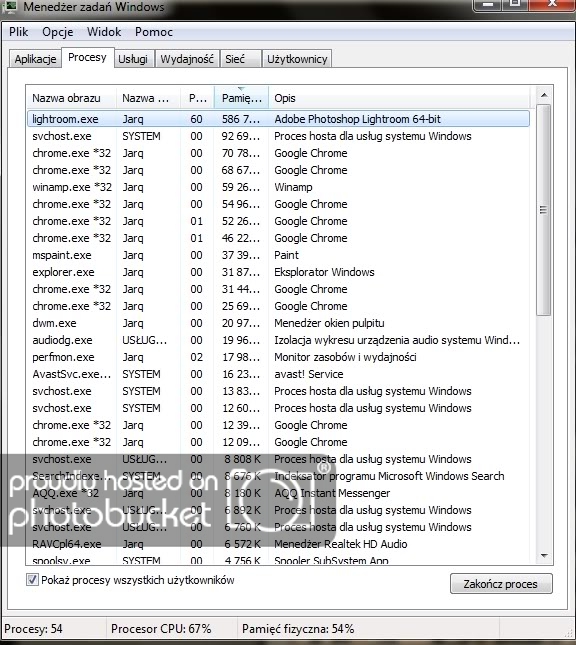Select the winamp.exe process row
Screen dimensions: 576x645
278,187
